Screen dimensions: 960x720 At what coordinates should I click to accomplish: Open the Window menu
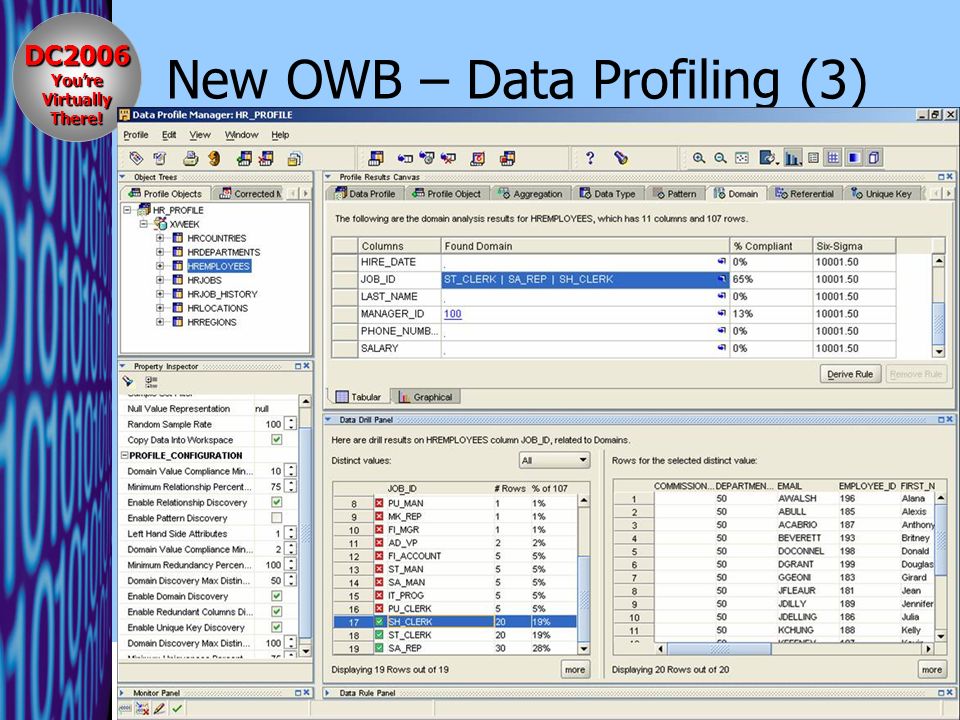pyautogui.click(x=242, y=135)
